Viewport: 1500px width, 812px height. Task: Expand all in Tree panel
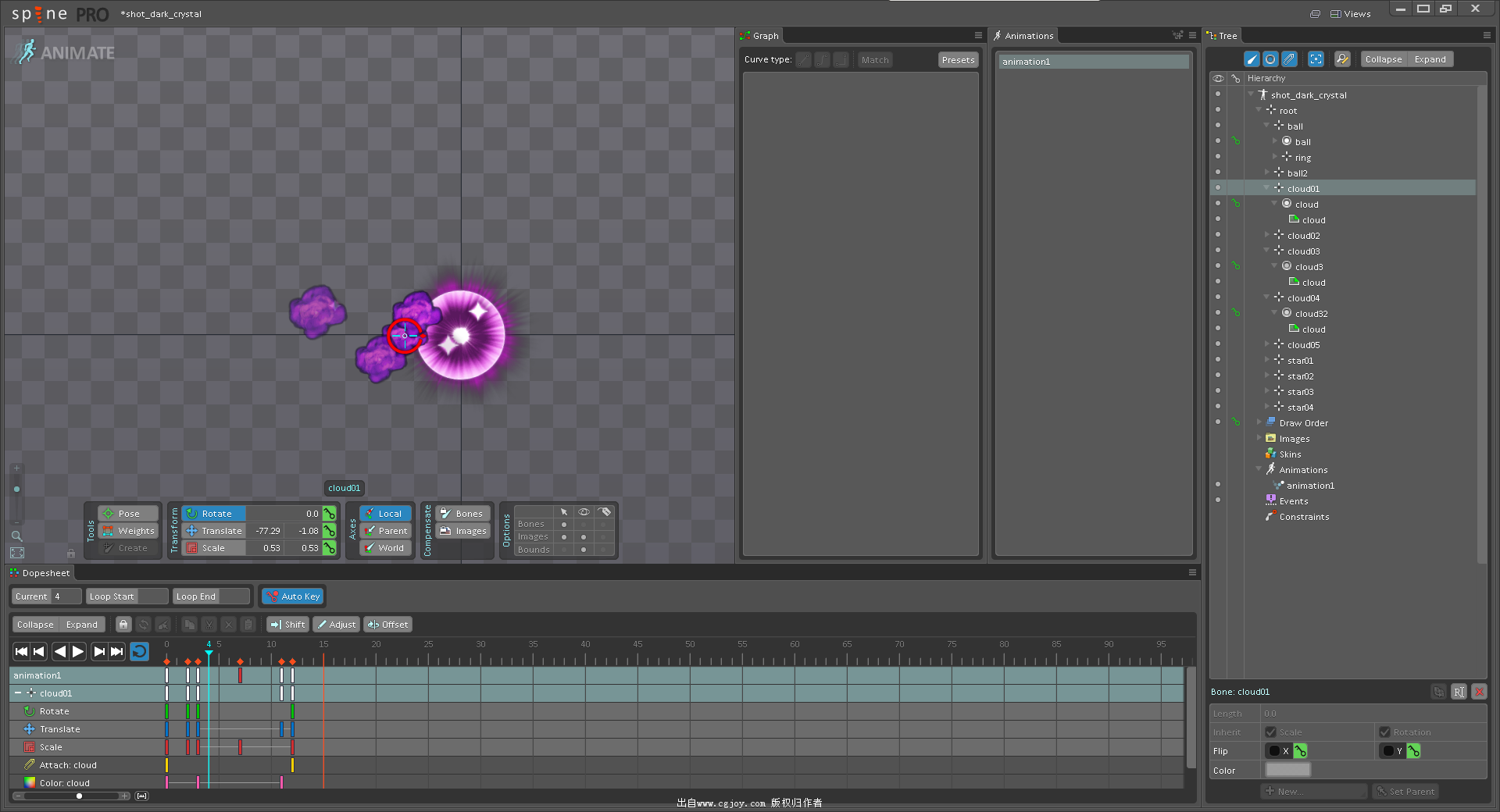1430,59
